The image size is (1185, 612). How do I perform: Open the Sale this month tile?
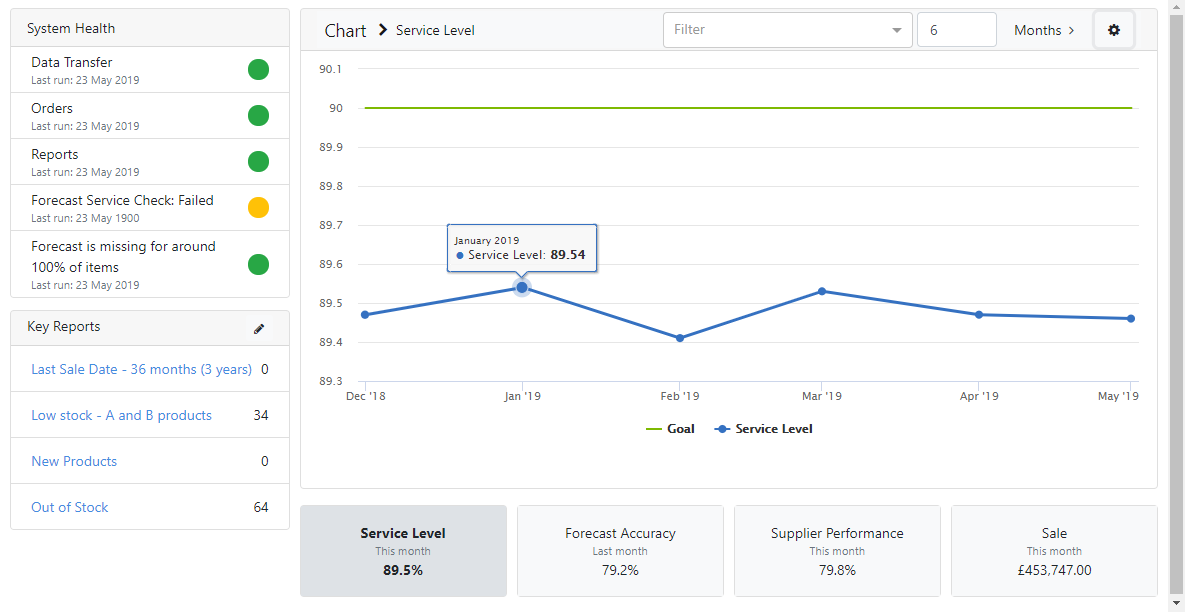pos(1054,551)
